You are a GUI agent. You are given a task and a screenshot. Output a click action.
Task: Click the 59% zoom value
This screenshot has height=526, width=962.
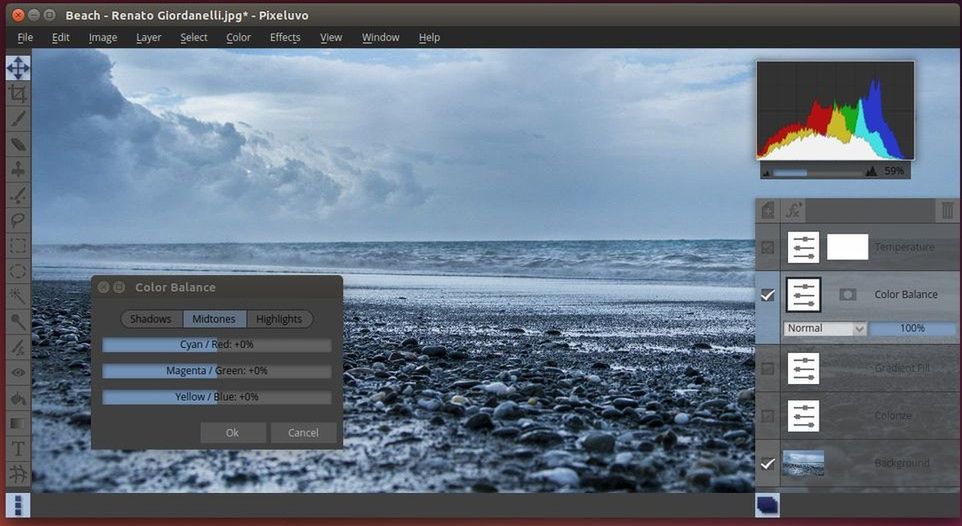click(x=894, y=172)
